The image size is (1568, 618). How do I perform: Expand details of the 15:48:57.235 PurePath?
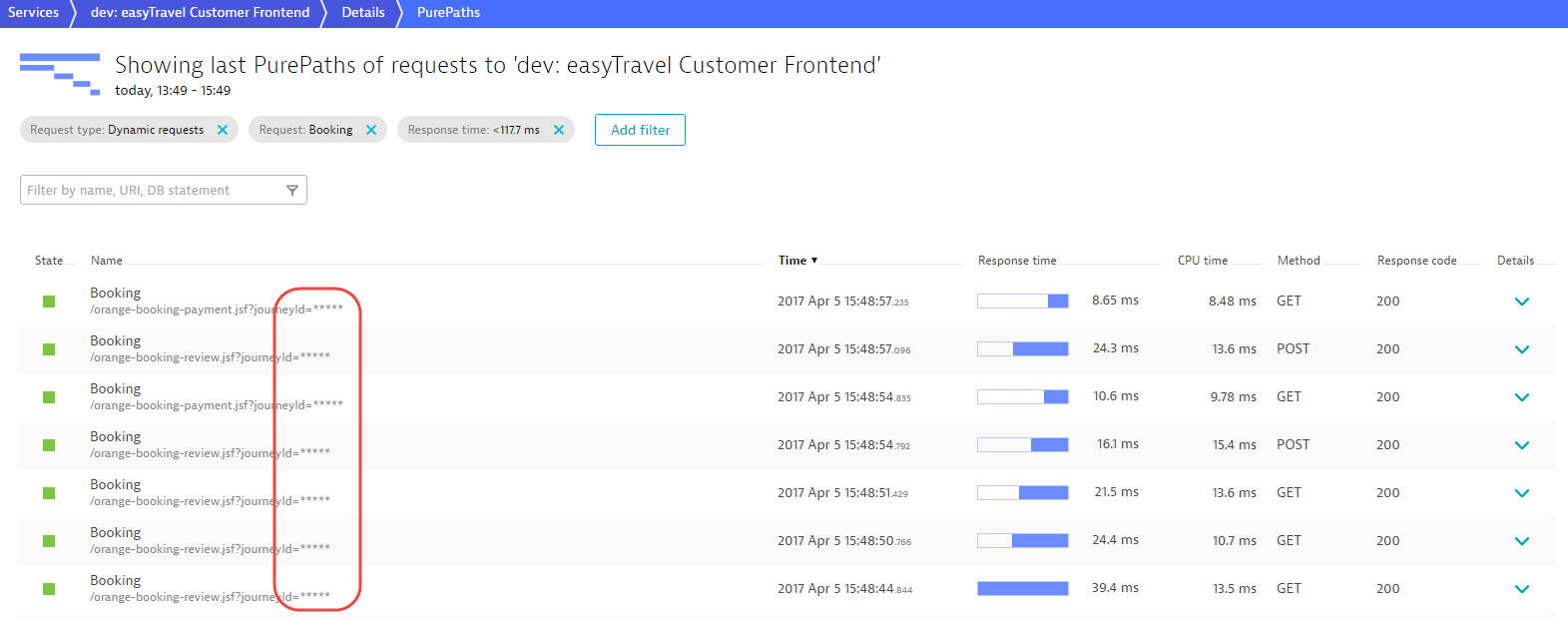click(1522, 302)
